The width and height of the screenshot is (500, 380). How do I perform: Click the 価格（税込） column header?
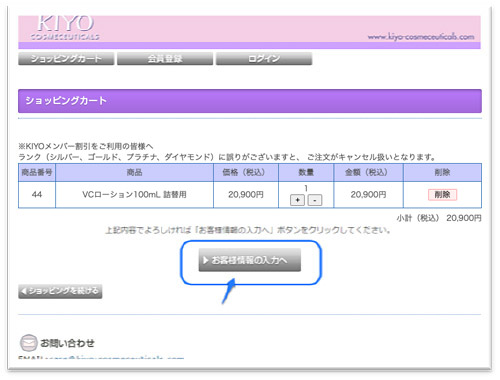coord(246,172)
